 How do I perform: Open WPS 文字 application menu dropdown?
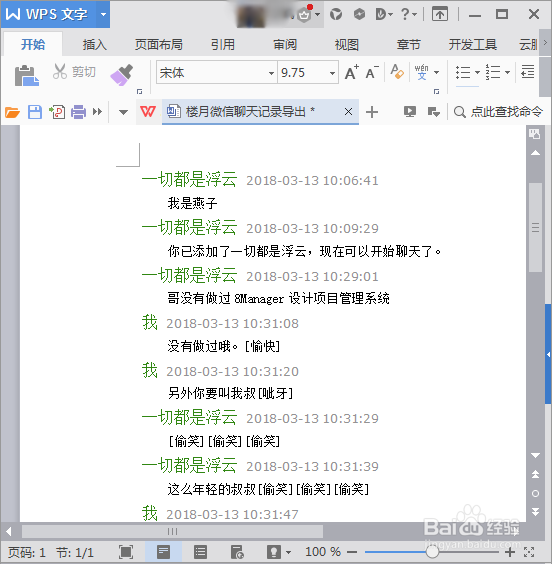(x=103, y=14)
